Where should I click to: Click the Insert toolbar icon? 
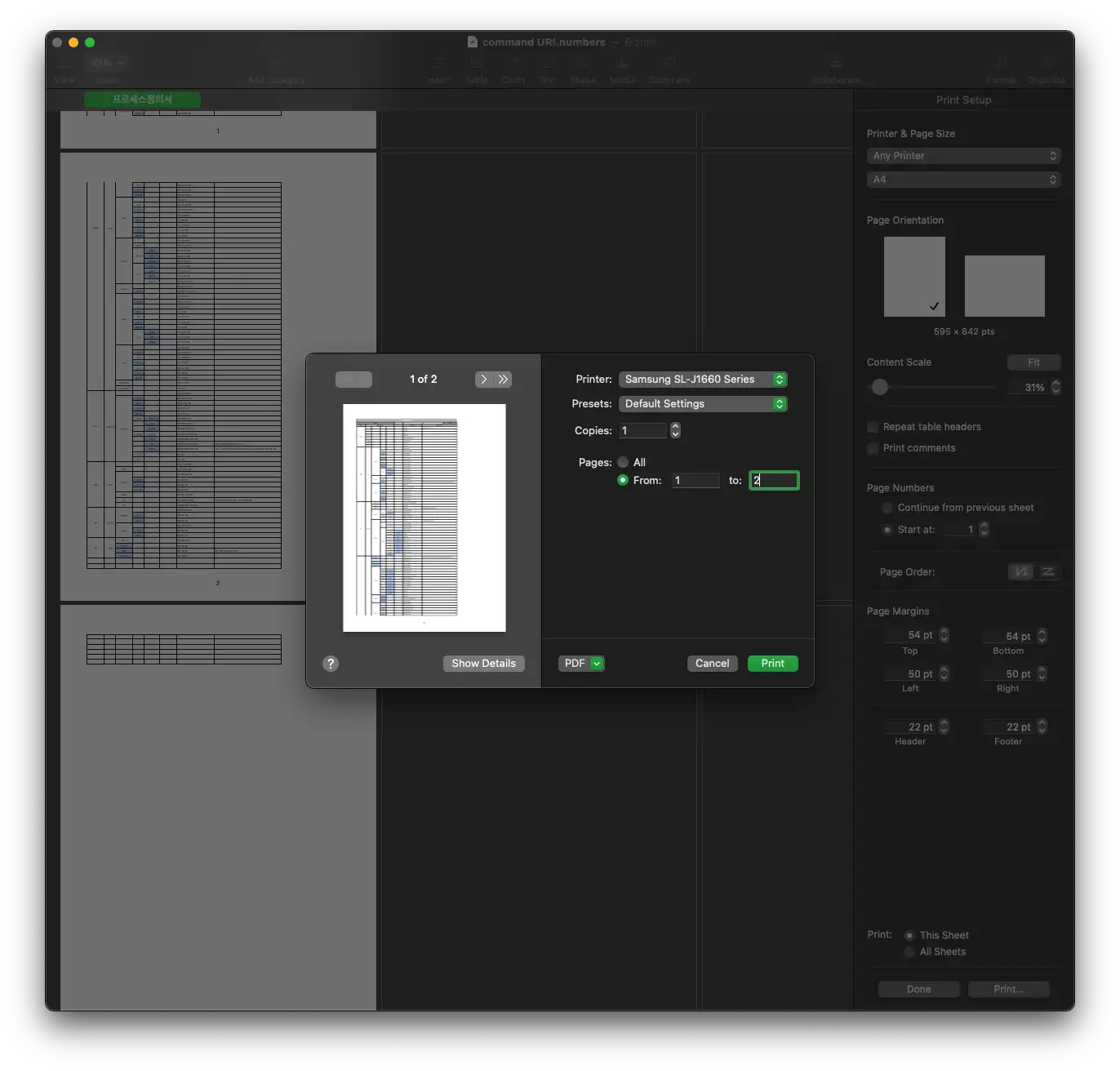[x=438, y=64]
